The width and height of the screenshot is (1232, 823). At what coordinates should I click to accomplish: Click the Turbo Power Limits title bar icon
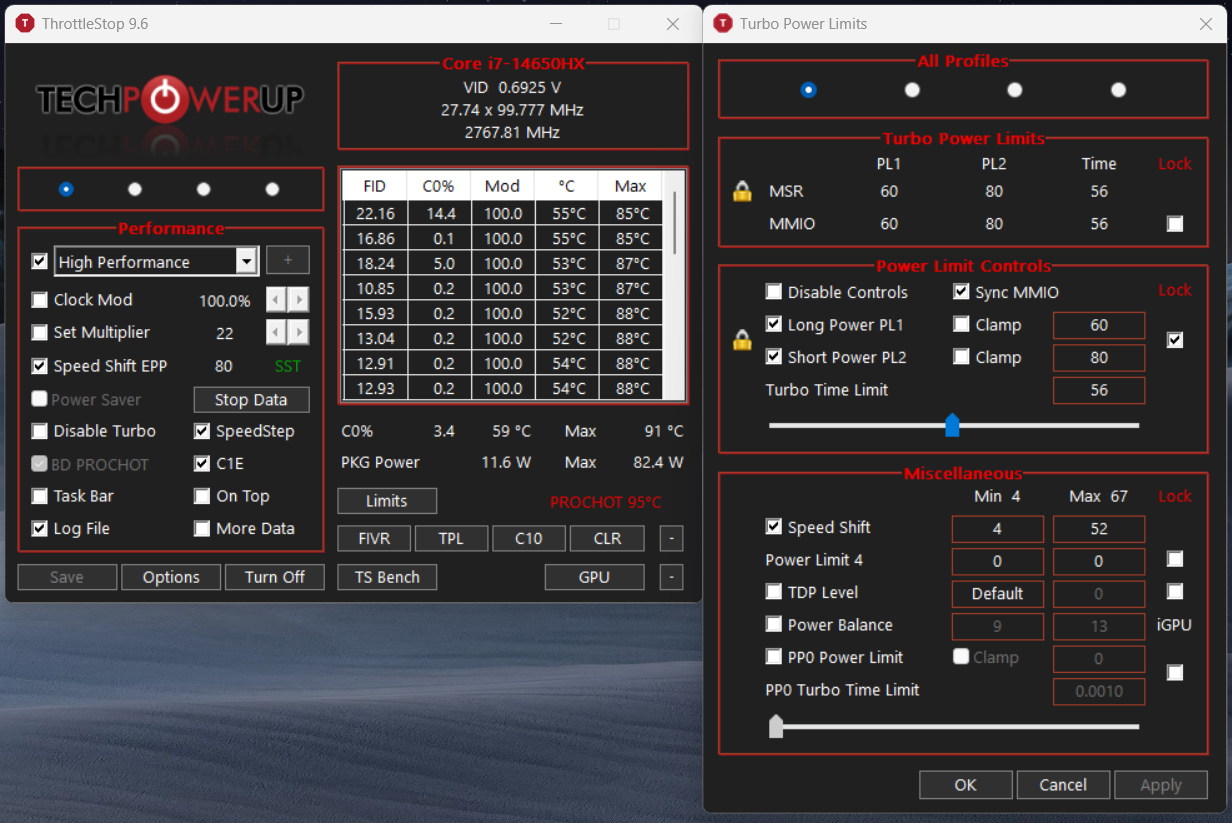pos(723,23)
